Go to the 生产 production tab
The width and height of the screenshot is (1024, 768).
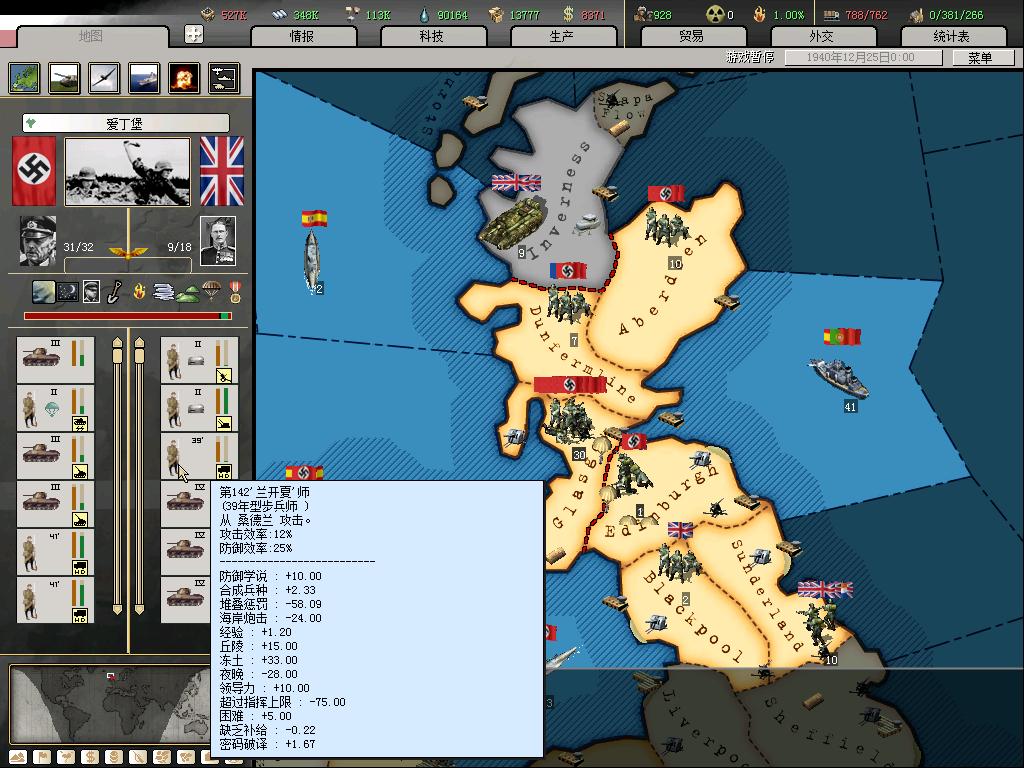(x=562, y=37)
